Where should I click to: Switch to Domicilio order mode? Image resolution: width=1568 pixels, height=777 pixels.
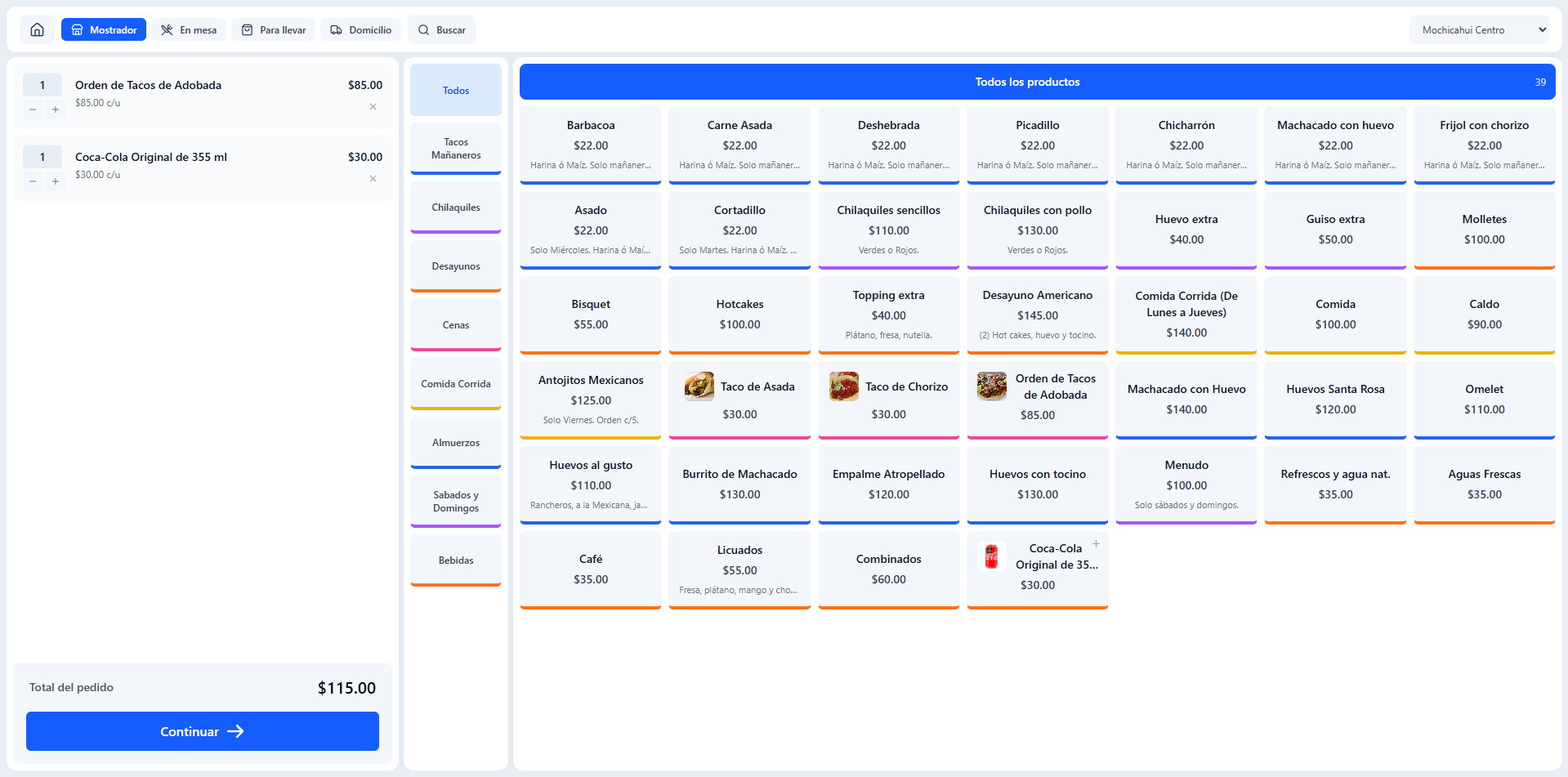[360, 29]
